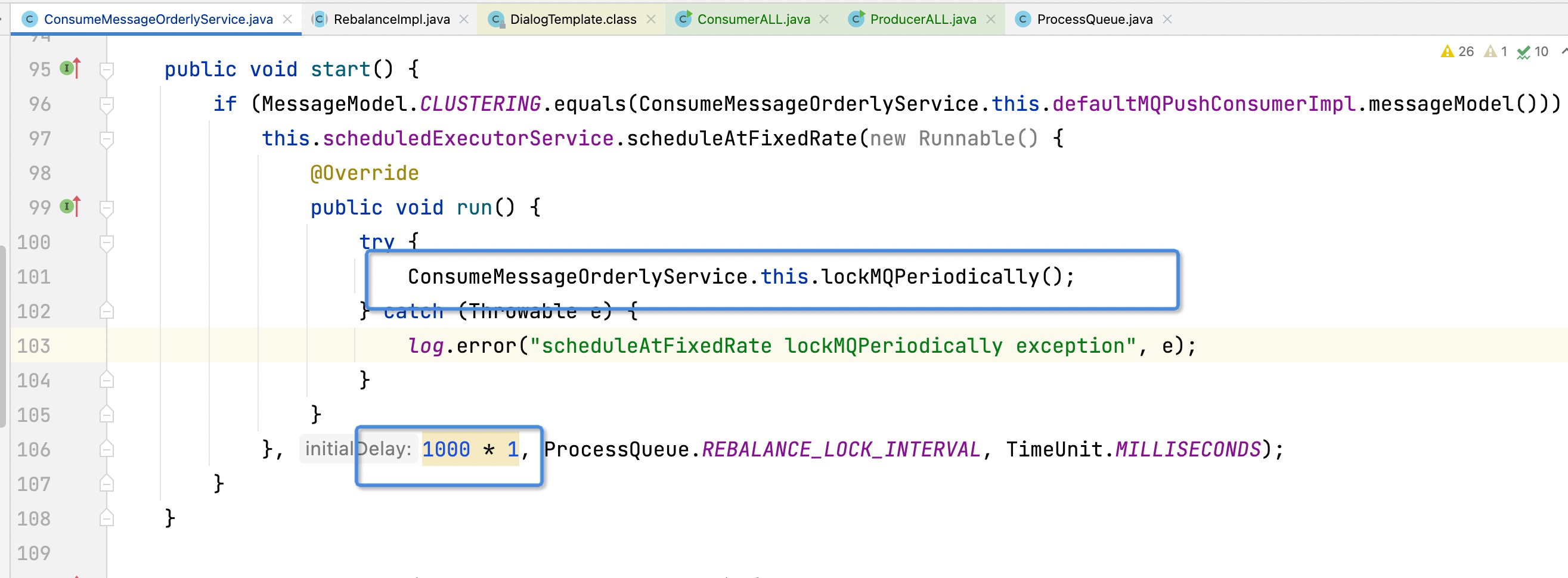
Task: Click the class icon on ConsumeMessageOrderlyService.java tab
Action: point(29,20)
